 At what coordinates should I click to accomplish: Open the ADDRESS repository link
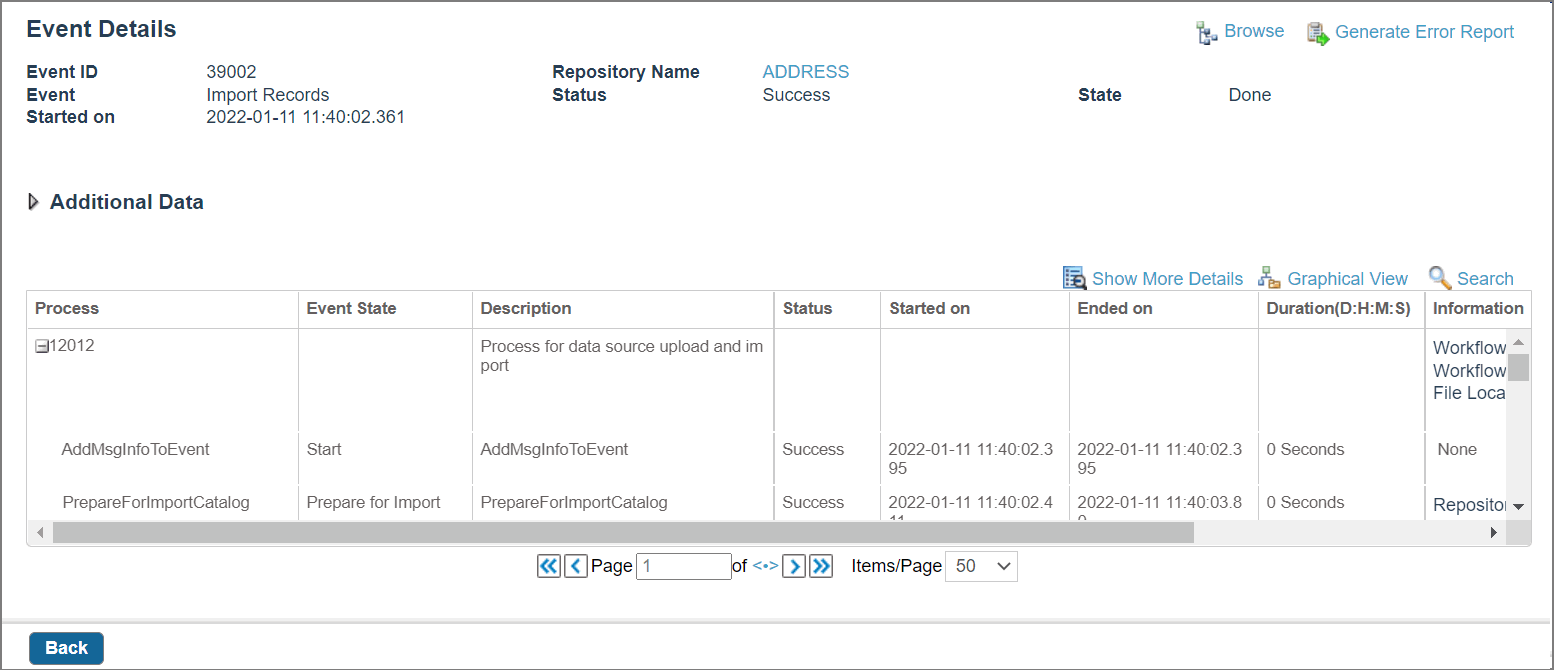click(x=805, y=72)
